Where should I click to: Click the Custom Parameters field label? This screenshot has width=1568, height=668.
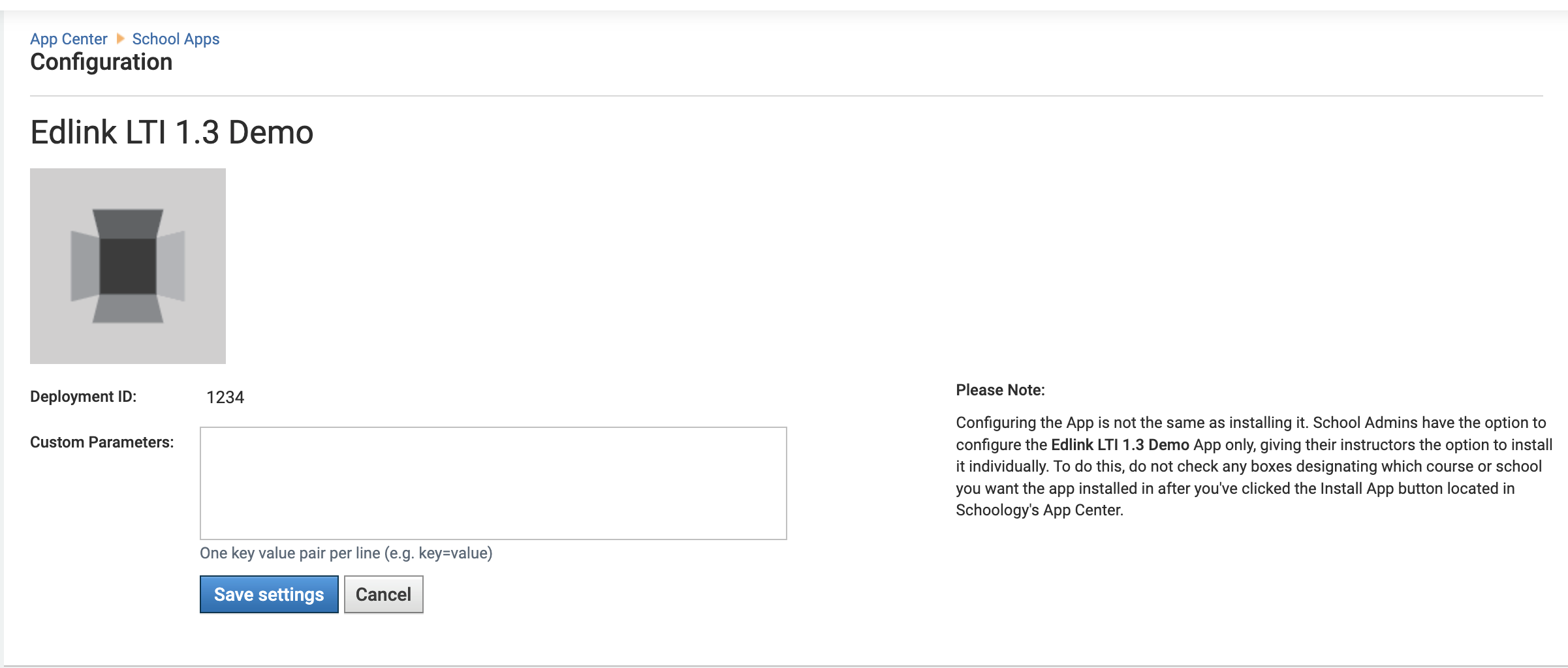tap(101, 442)
